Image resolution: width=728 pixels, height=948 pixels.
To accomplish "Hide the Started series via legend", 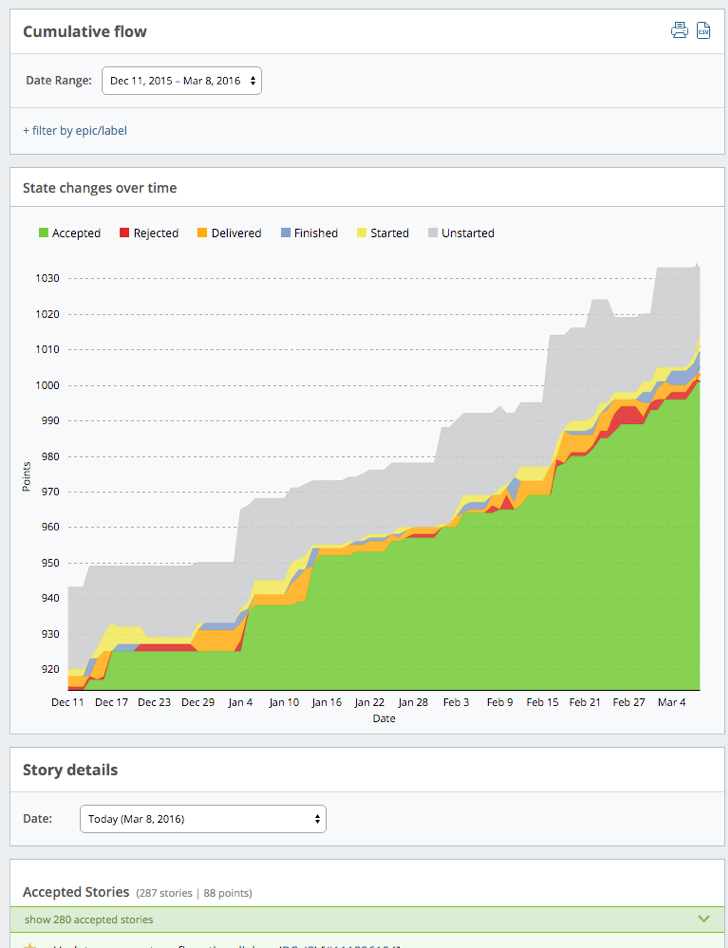I will 380,233.
